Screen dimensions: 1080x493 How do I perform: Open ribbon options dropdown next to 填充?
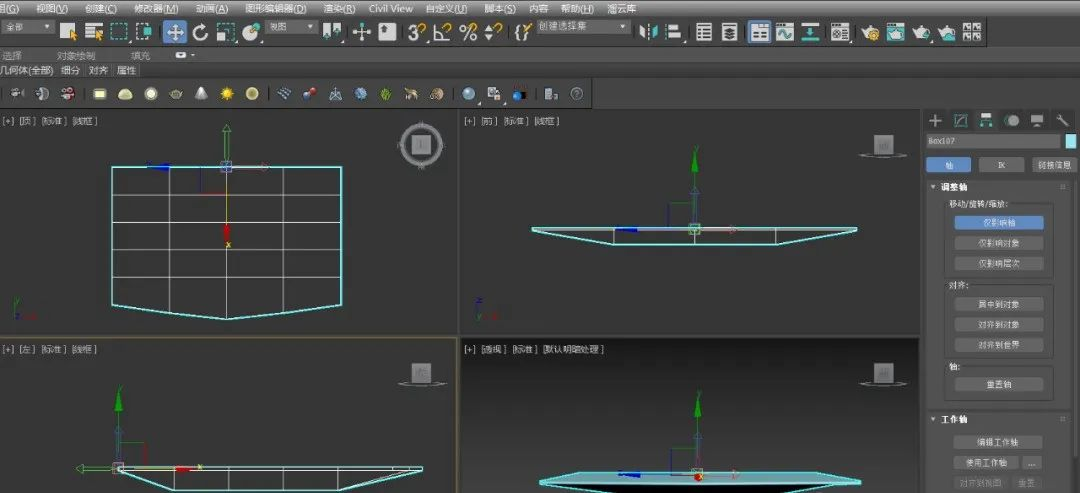185,55
